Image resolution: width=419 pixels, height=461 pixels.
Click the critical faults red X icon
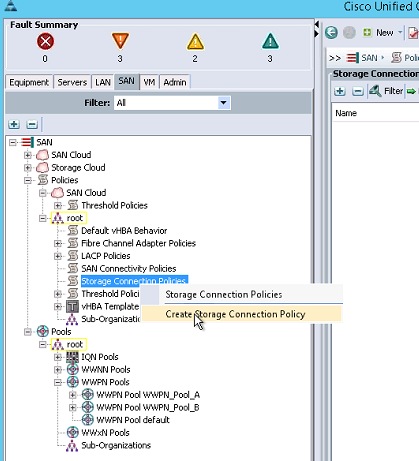[x=45, y=42]
